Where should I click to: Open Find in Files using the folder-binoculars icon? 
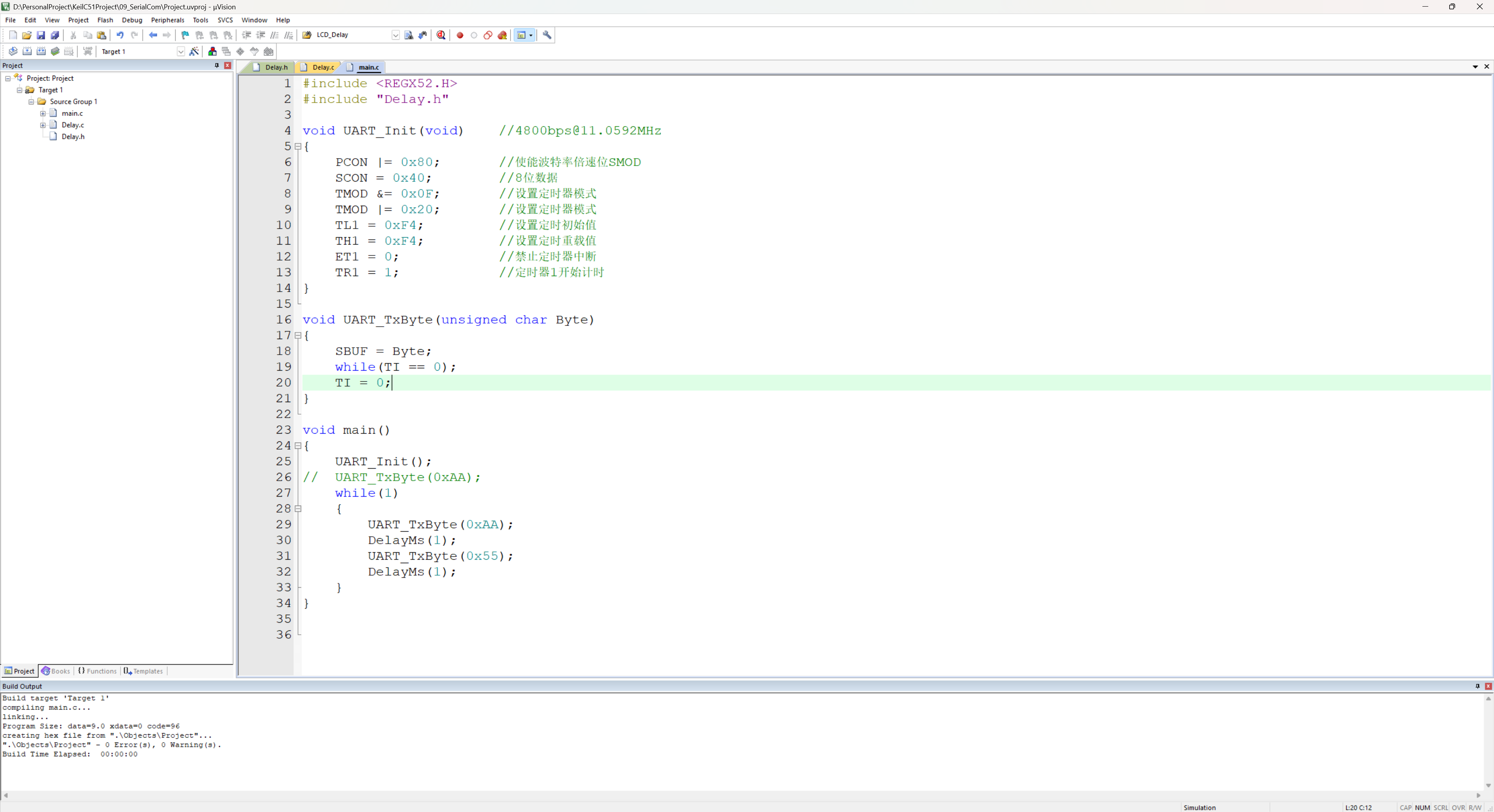(x=307, y=35)
